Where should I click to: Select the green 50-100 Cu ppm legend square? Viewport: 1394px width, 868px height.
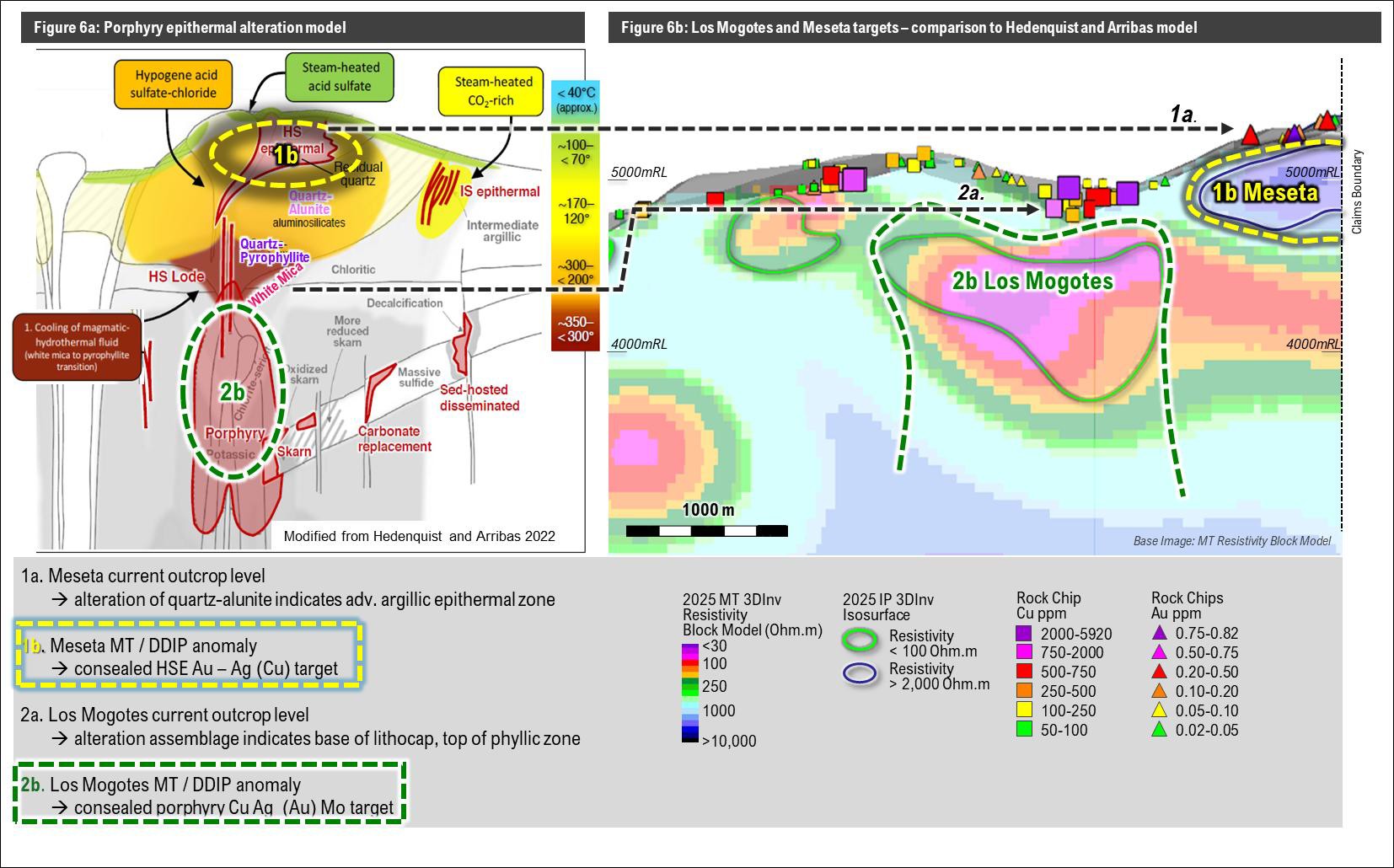coord(1024,730)
